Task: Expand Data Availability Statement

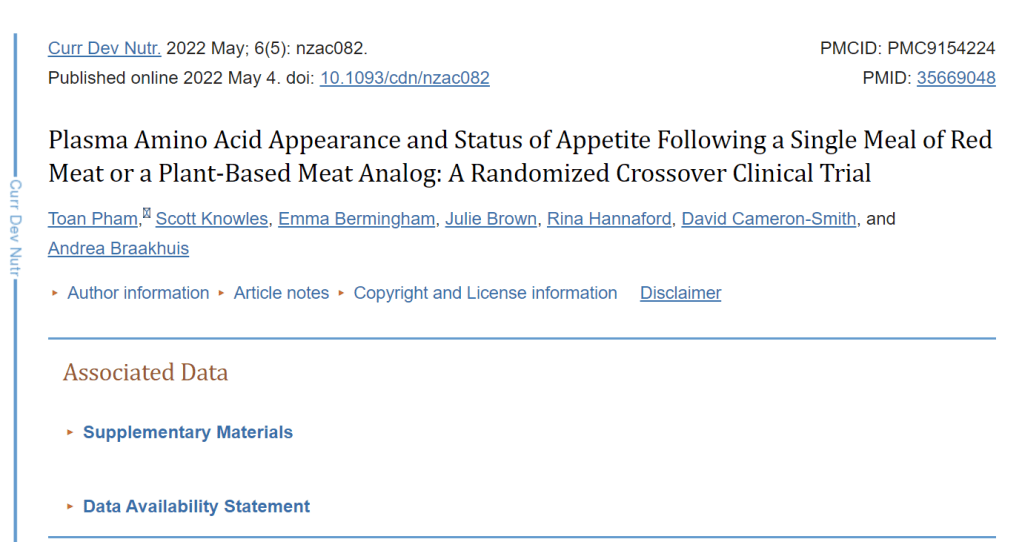Action: 196,507
